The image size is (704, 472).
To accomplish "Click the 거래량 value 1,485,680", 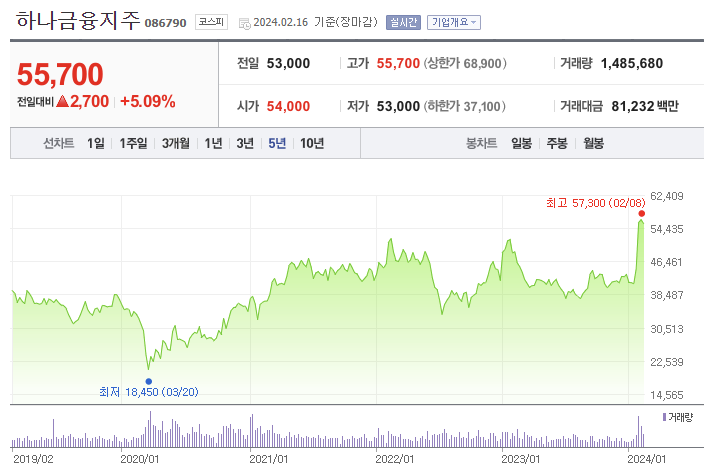I will (x=632, y=63).
